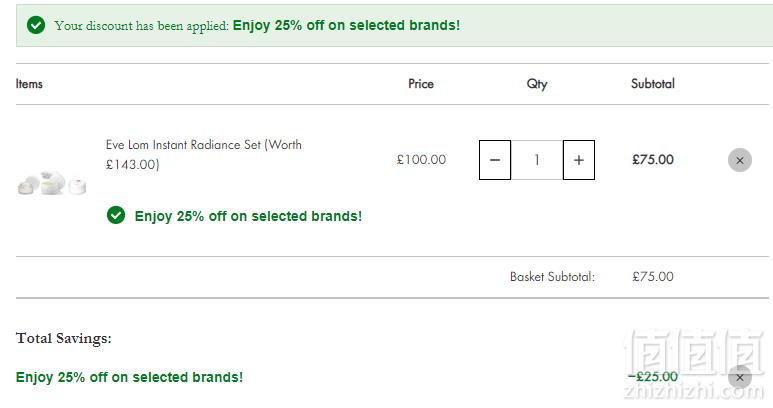Click the bold £75.00 item subtotal

coord(653,160)
